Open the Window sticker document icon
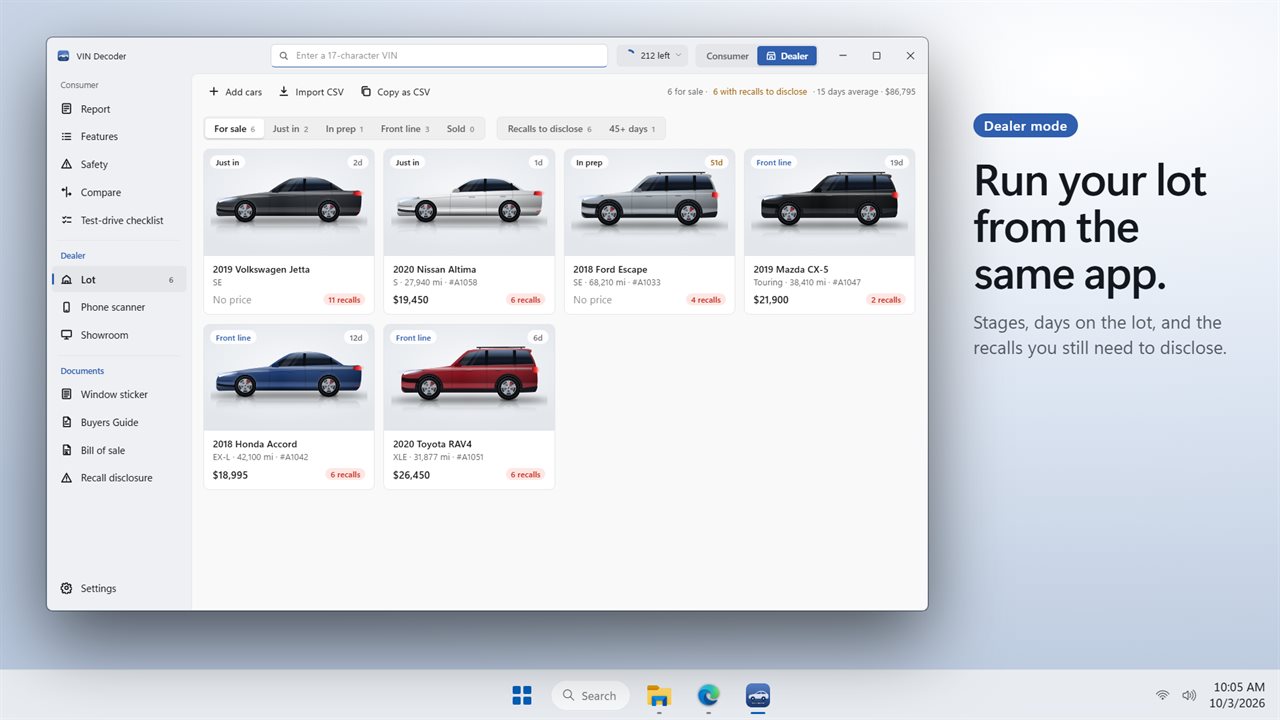Viewport: 1280px width, 720px height. (x=67, y=394)
